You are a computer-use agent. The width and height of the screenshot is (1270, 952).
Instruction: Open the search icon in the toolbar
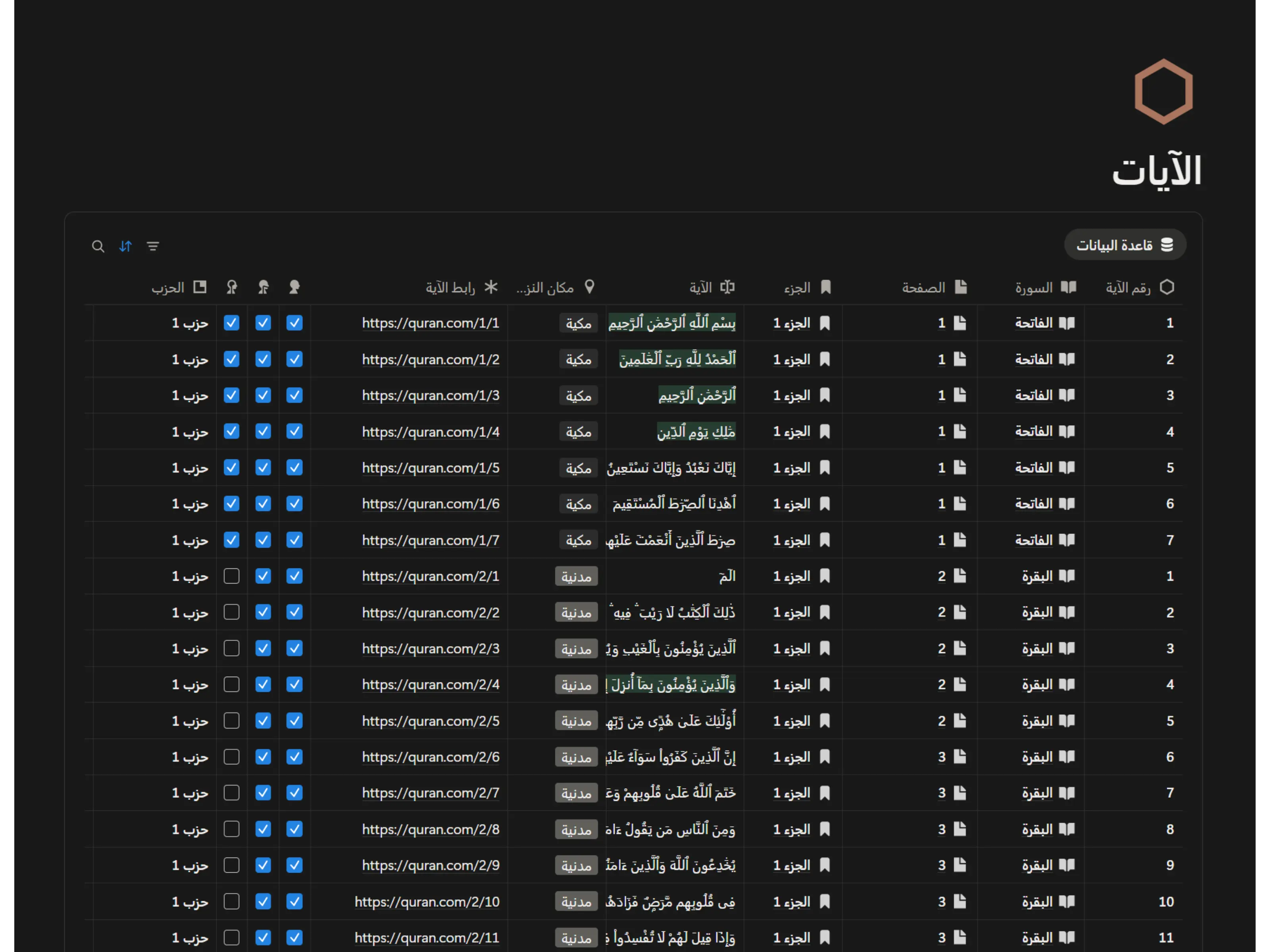[98, 246]
